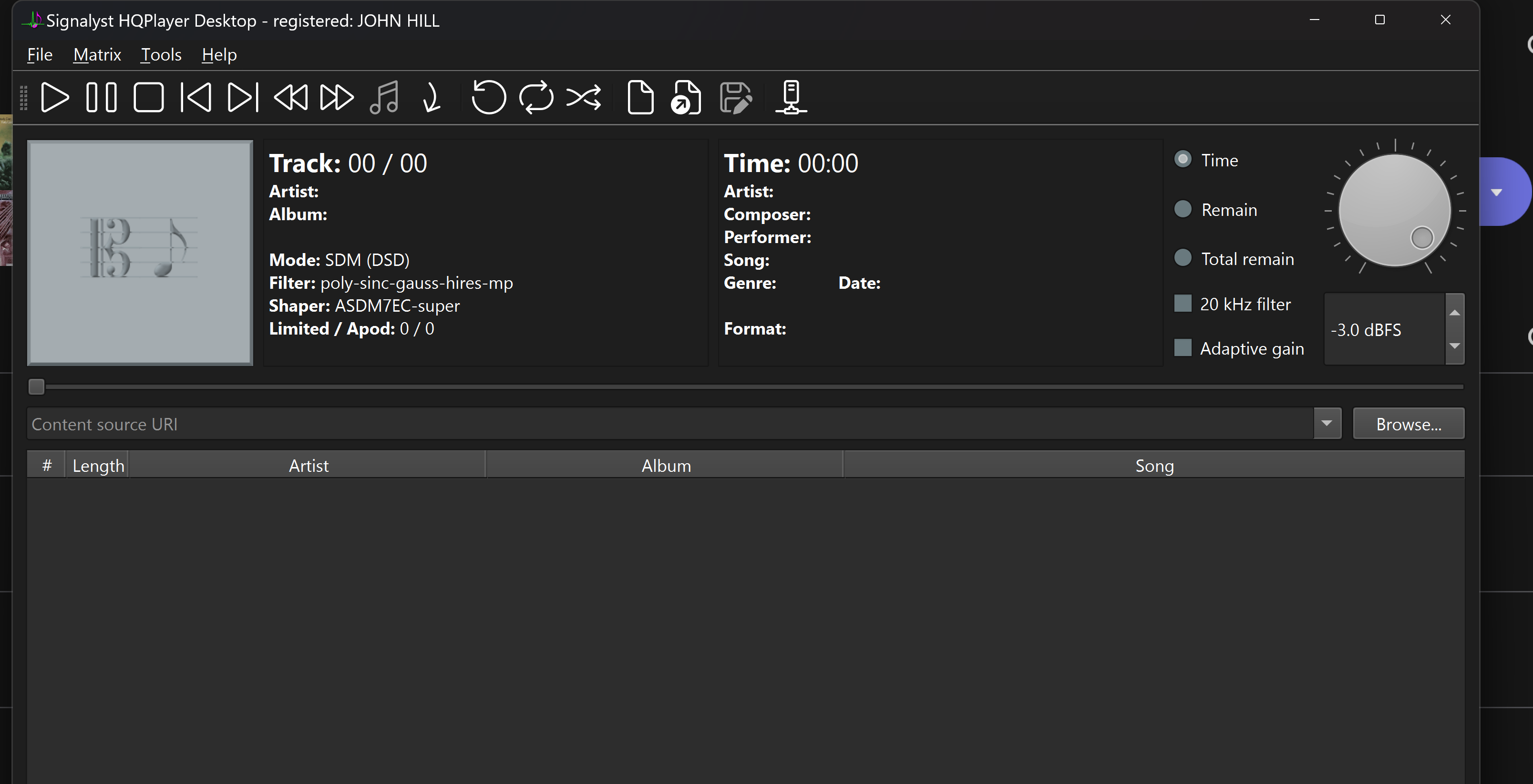
Task: Skip to next track icon
Action: click(x=243, y=98)
